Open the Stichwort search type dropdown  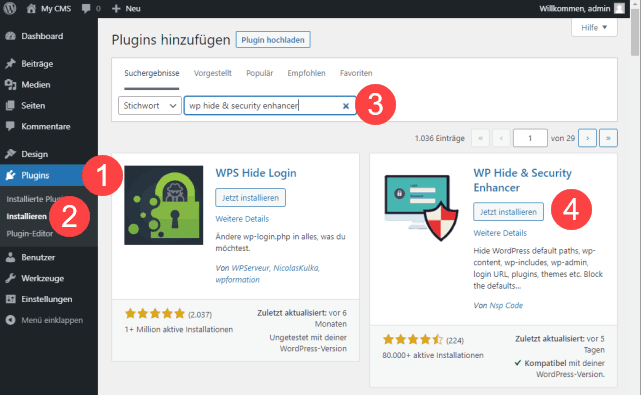150,105
